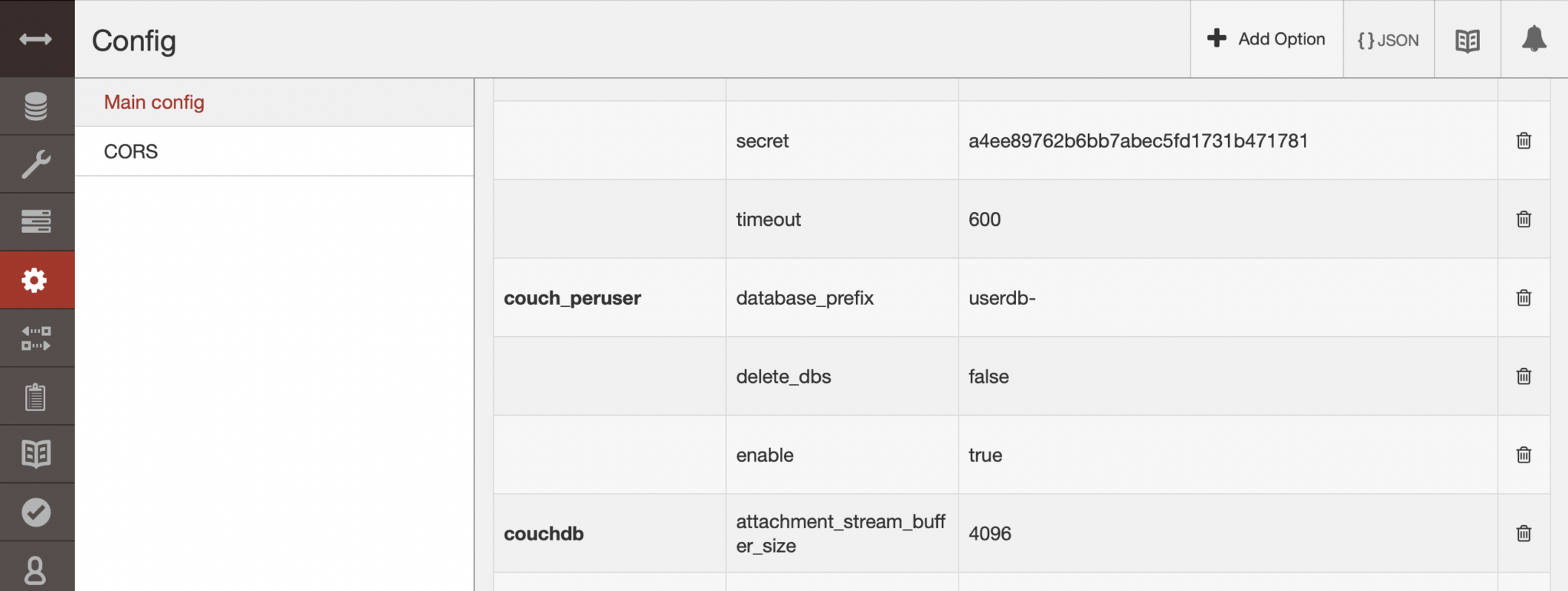Open the JSON view
1568x591 pixels.
point(1387,39)
